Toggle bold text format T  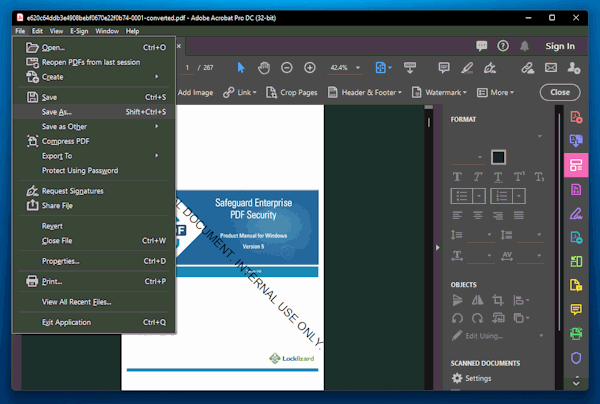point(457,177)
